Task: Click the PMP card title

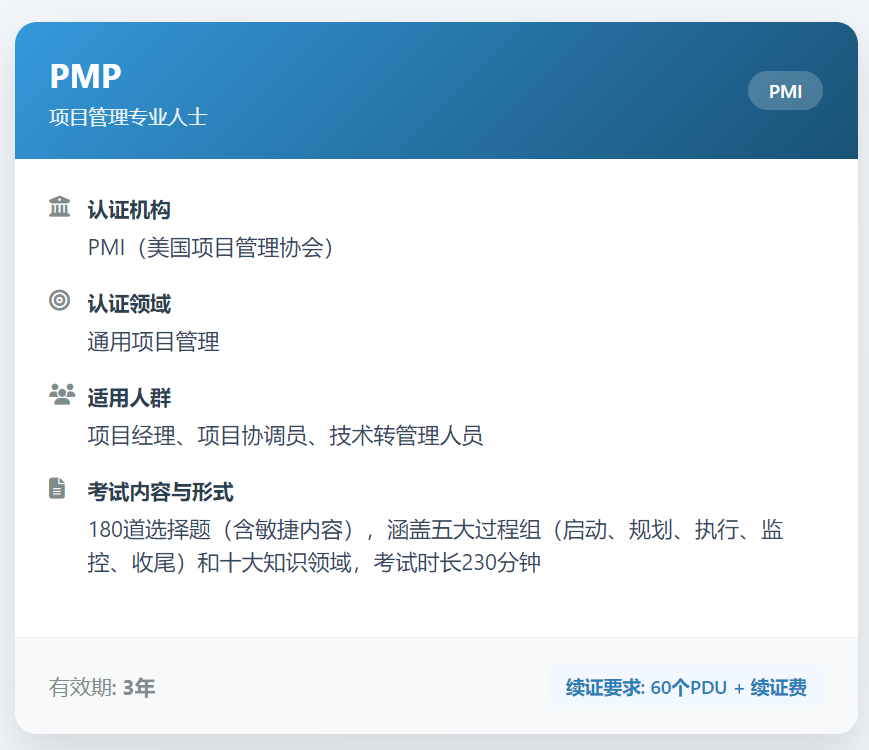Action: pyautogui.click(x=85, y=76)
